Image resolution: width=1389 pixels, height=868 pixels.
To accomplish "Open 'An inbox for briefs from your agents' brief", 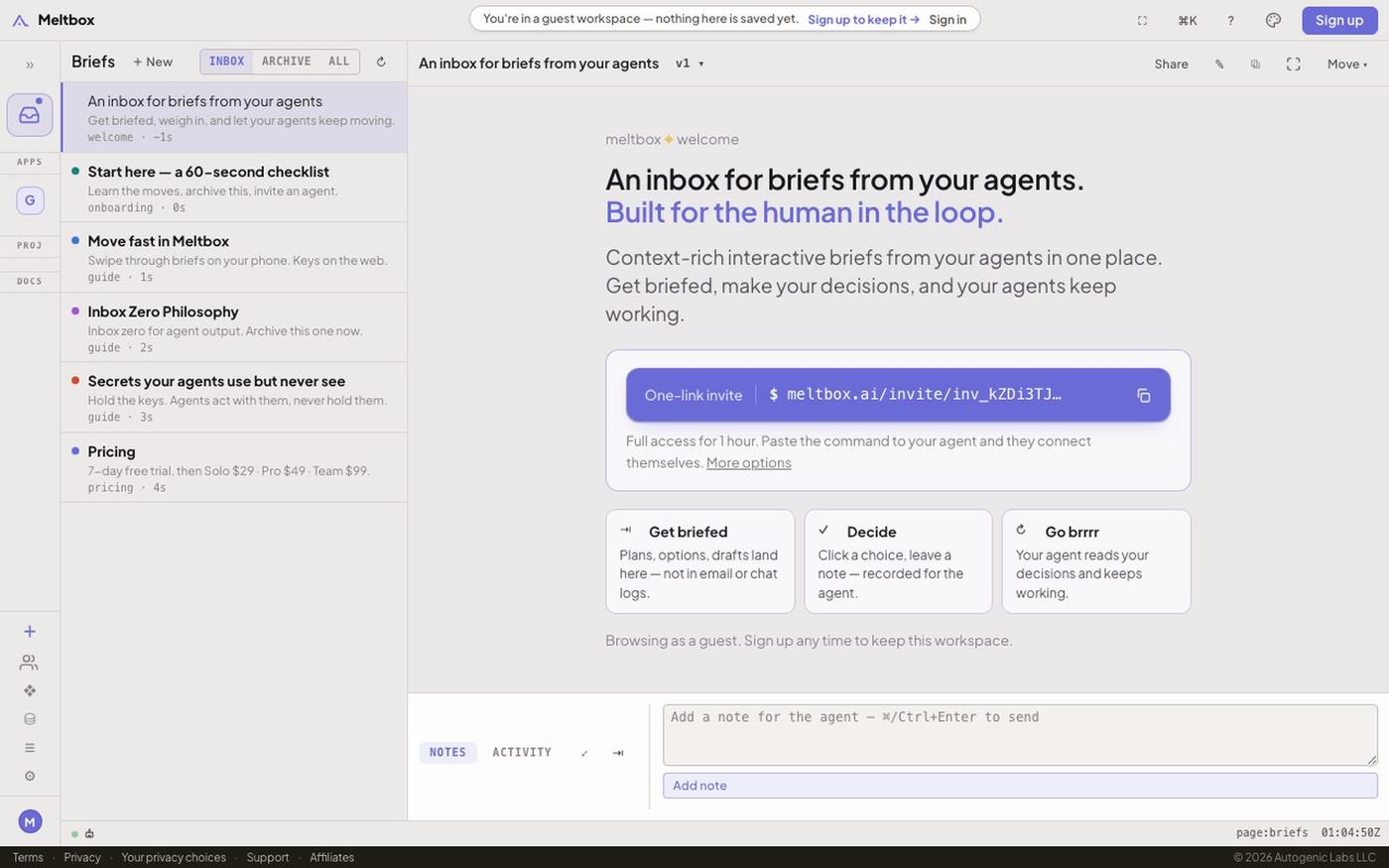I will click(234, 117).
